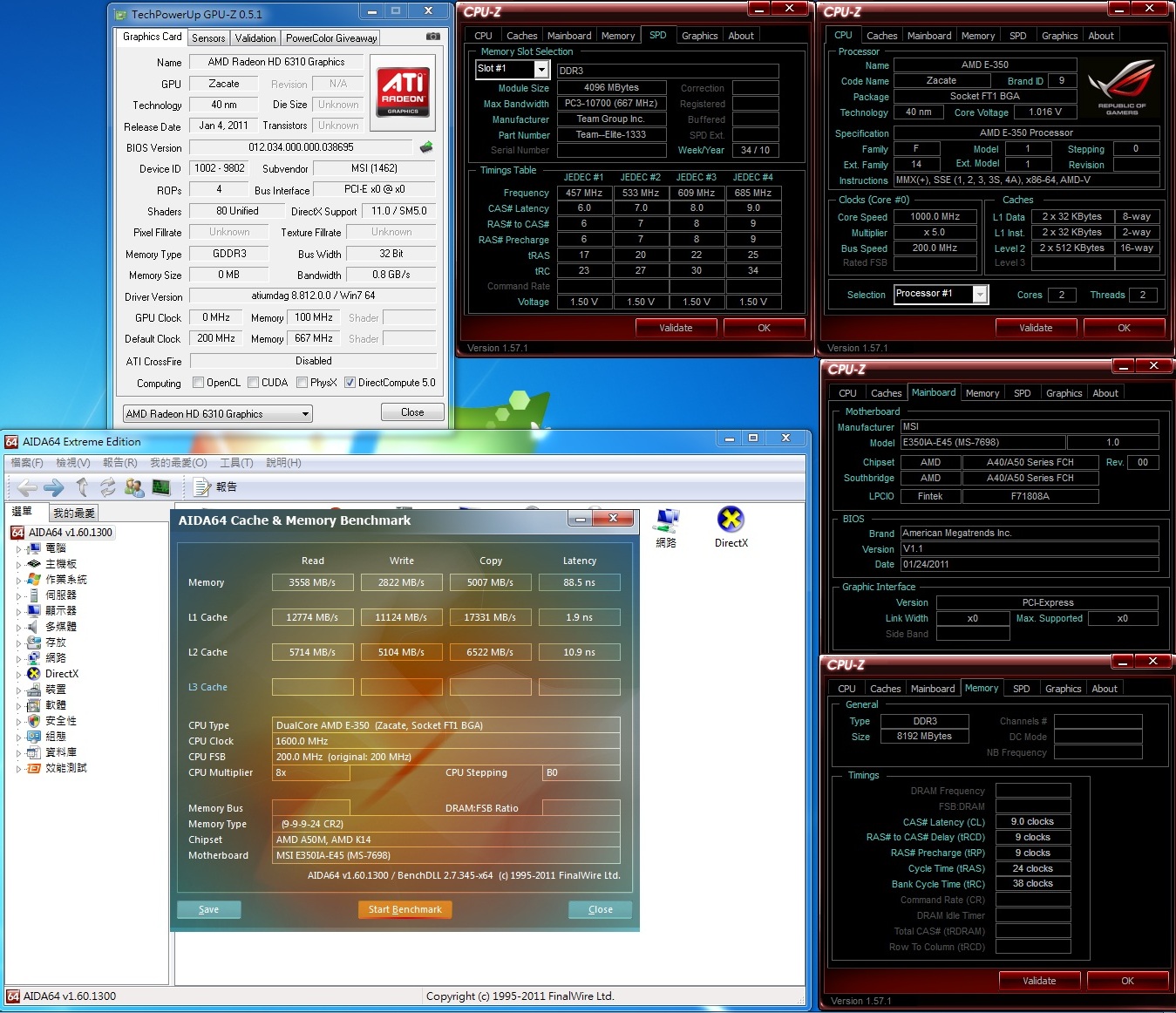Click the CPU-Z Core Speed 1000.0 MHz field
The image size is (1176, 1013).
click(x=935, y=216)
